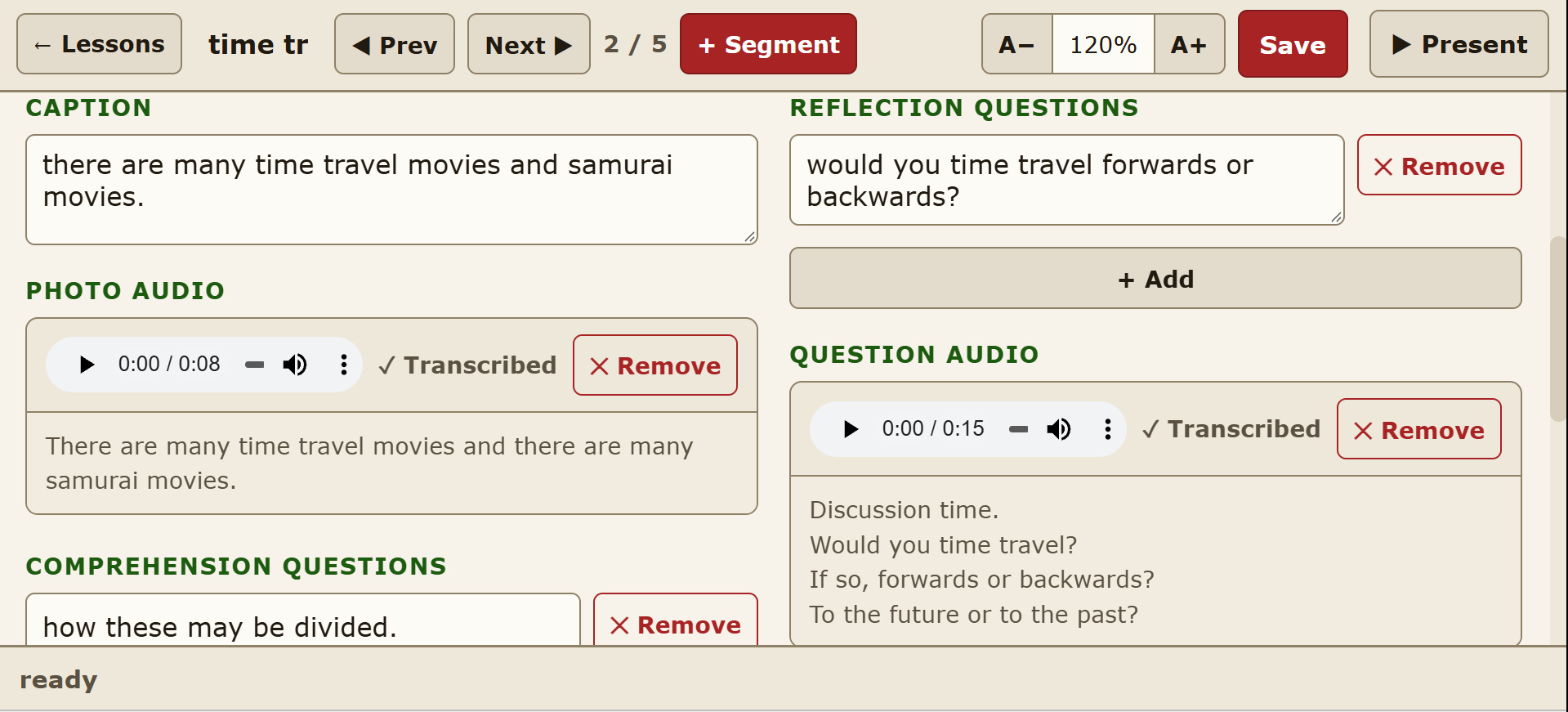Open question audio three-dot options menu
Viewport: 1568px width, 712px height.
point(1108,429)
